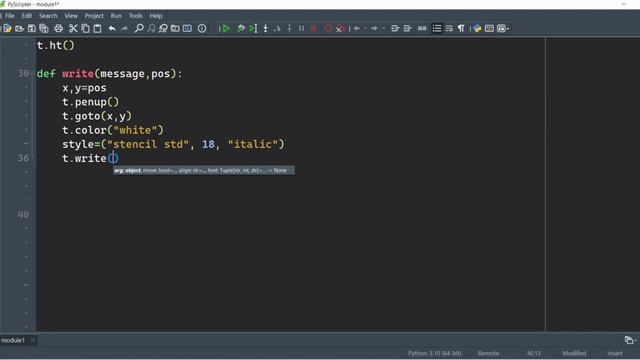Open the Tools menu

pos(136,16)
